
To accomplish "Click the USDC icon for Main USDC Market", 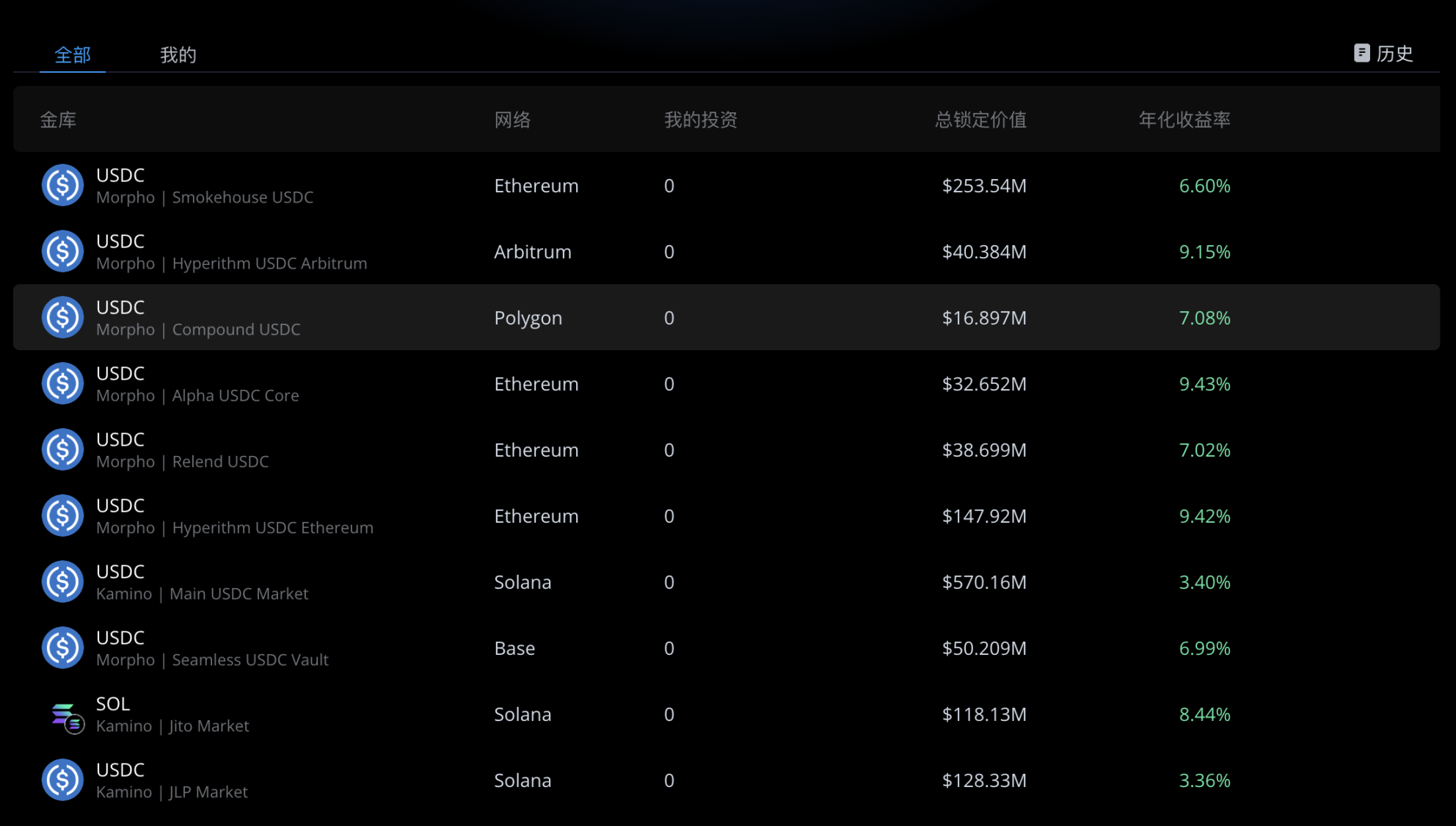I will [x=62, y=582].
